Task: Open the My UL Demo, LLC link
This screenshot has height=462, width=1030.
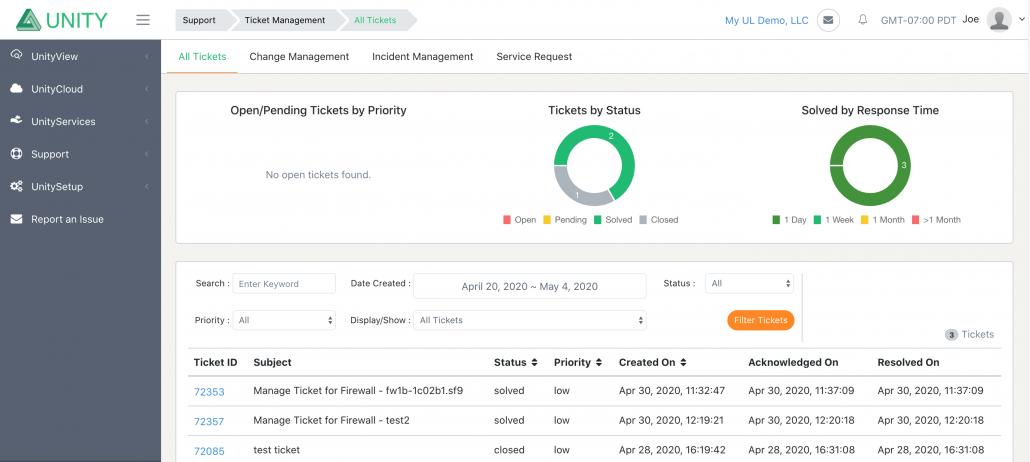Action: pos(767,20)
